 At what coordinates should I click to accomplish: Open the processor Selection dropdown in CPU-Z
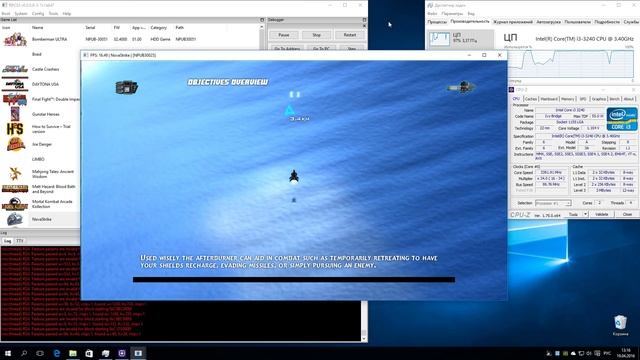[x=553, y=203]
